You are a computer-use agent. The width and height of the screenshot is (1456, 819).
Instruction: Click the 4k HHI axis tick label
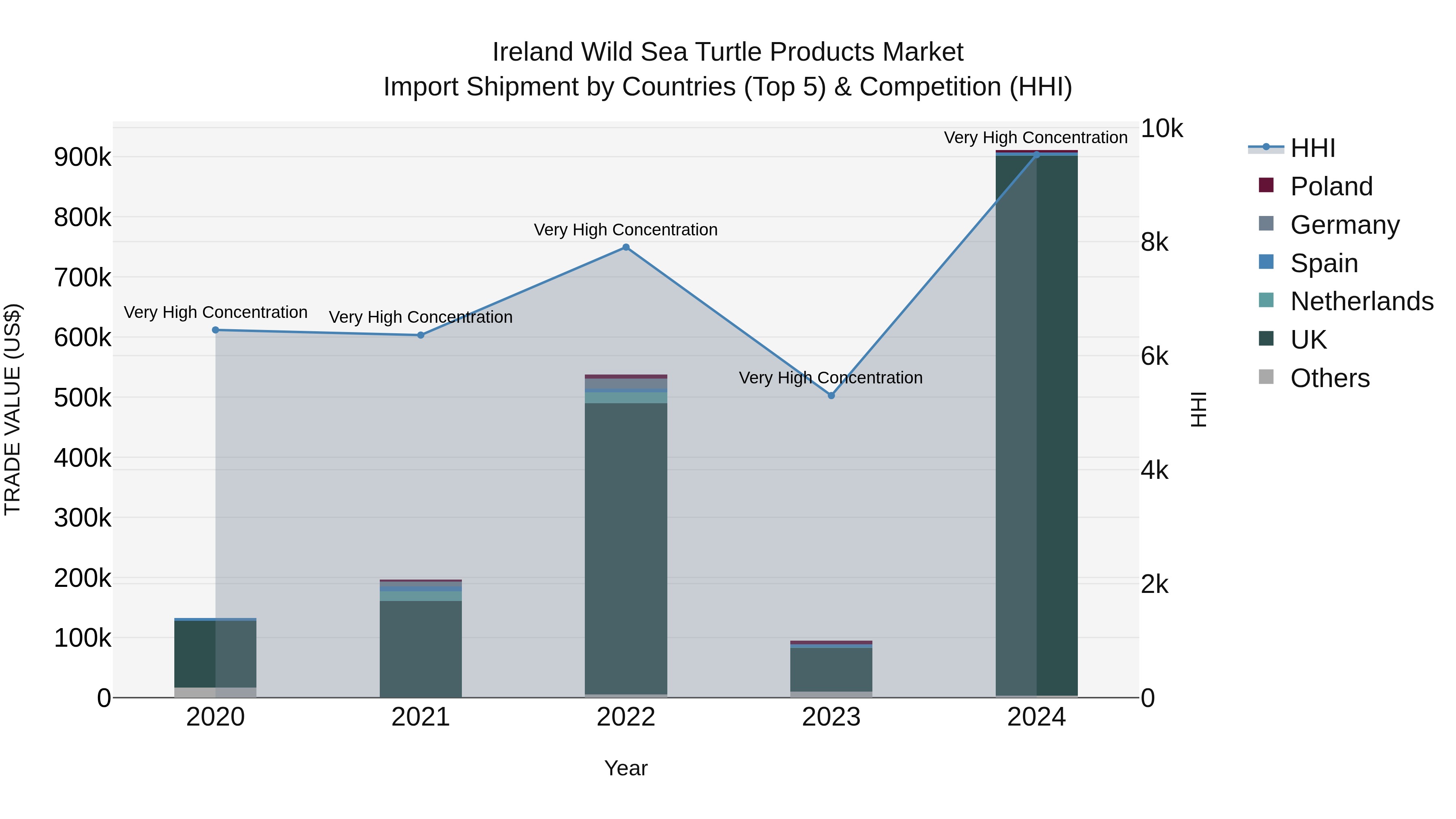pos(1155,470)
